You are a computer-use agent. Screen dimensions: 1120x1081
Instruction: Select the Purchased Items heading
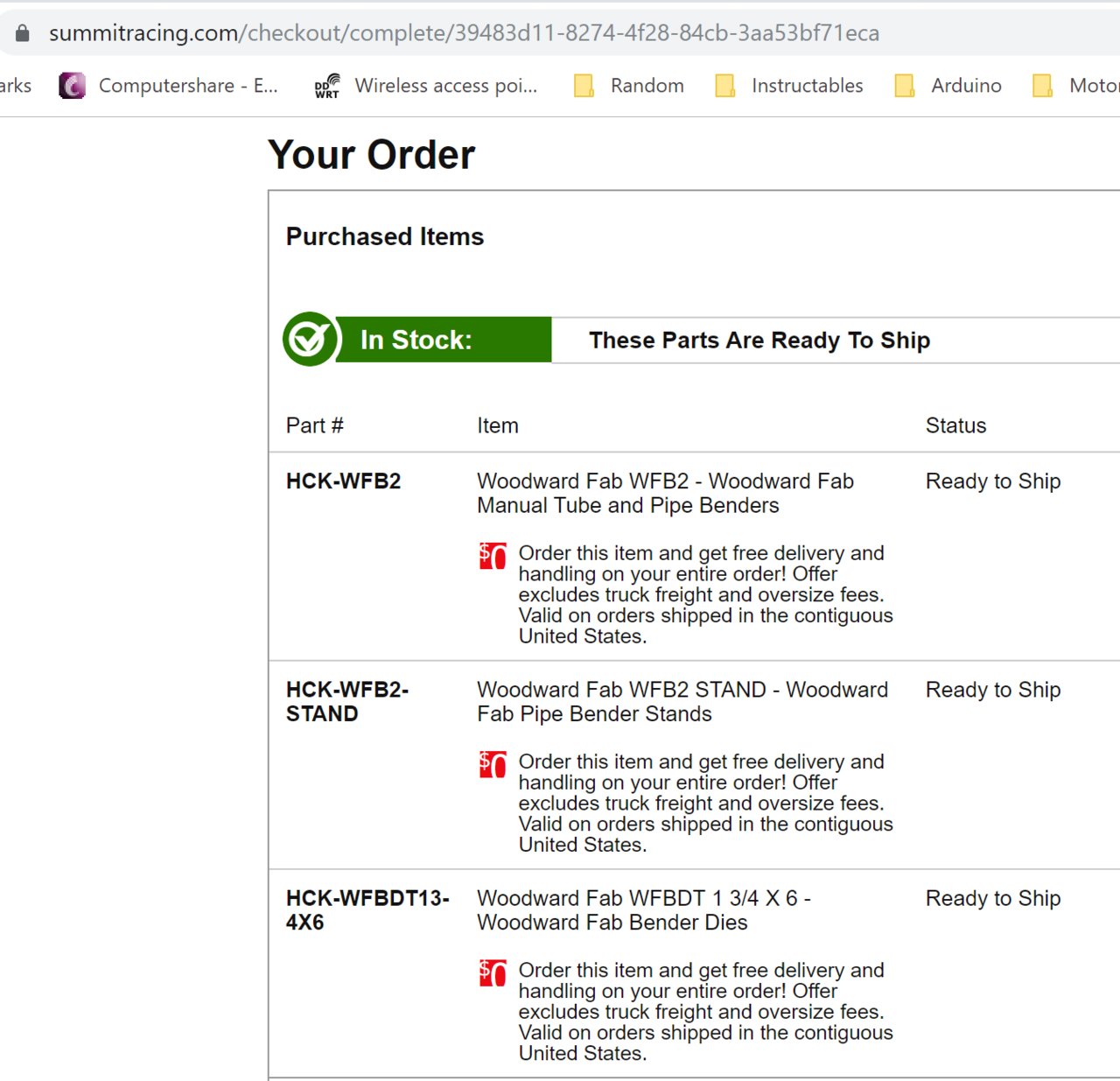[385, 236]
